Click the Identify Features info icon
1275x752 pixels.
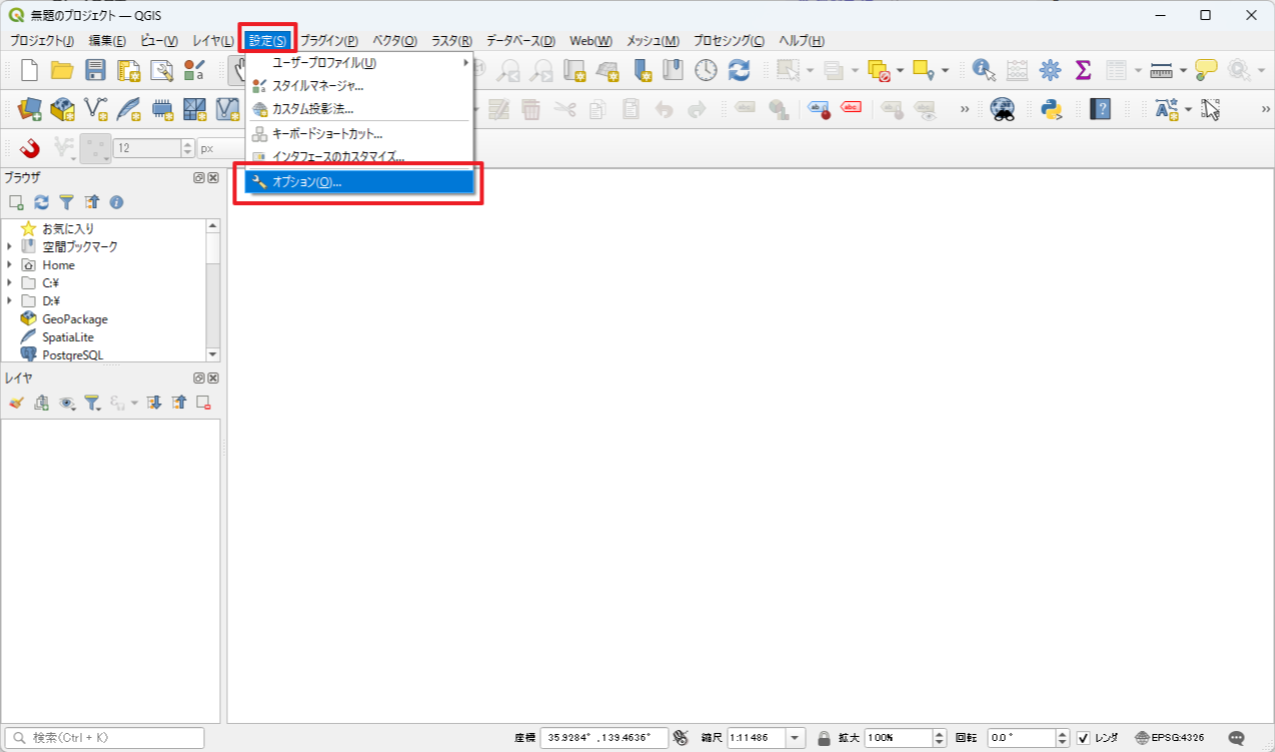(x=984, y=70)
